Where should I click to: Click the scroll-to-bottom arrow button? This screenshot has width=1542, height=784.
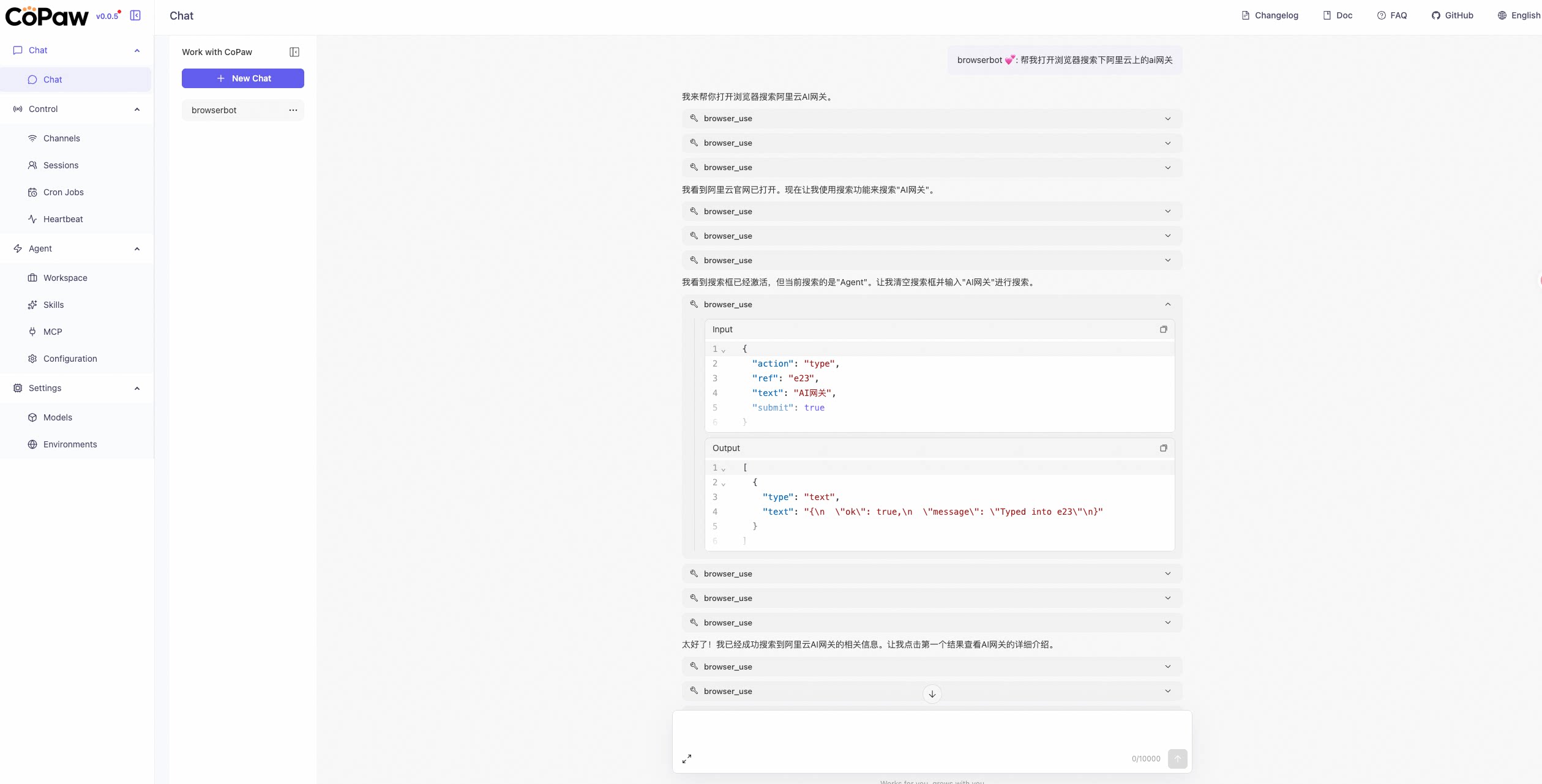click(x=932, y=694)
